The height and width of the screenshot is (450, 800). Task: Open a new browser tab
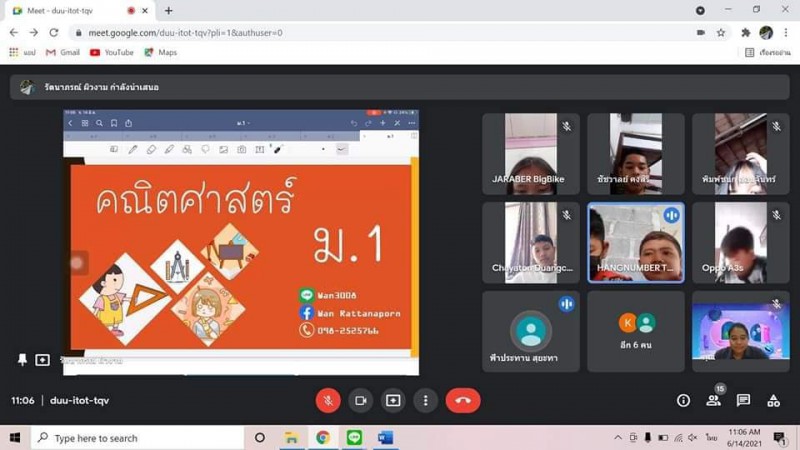click(x=168, y=10)
